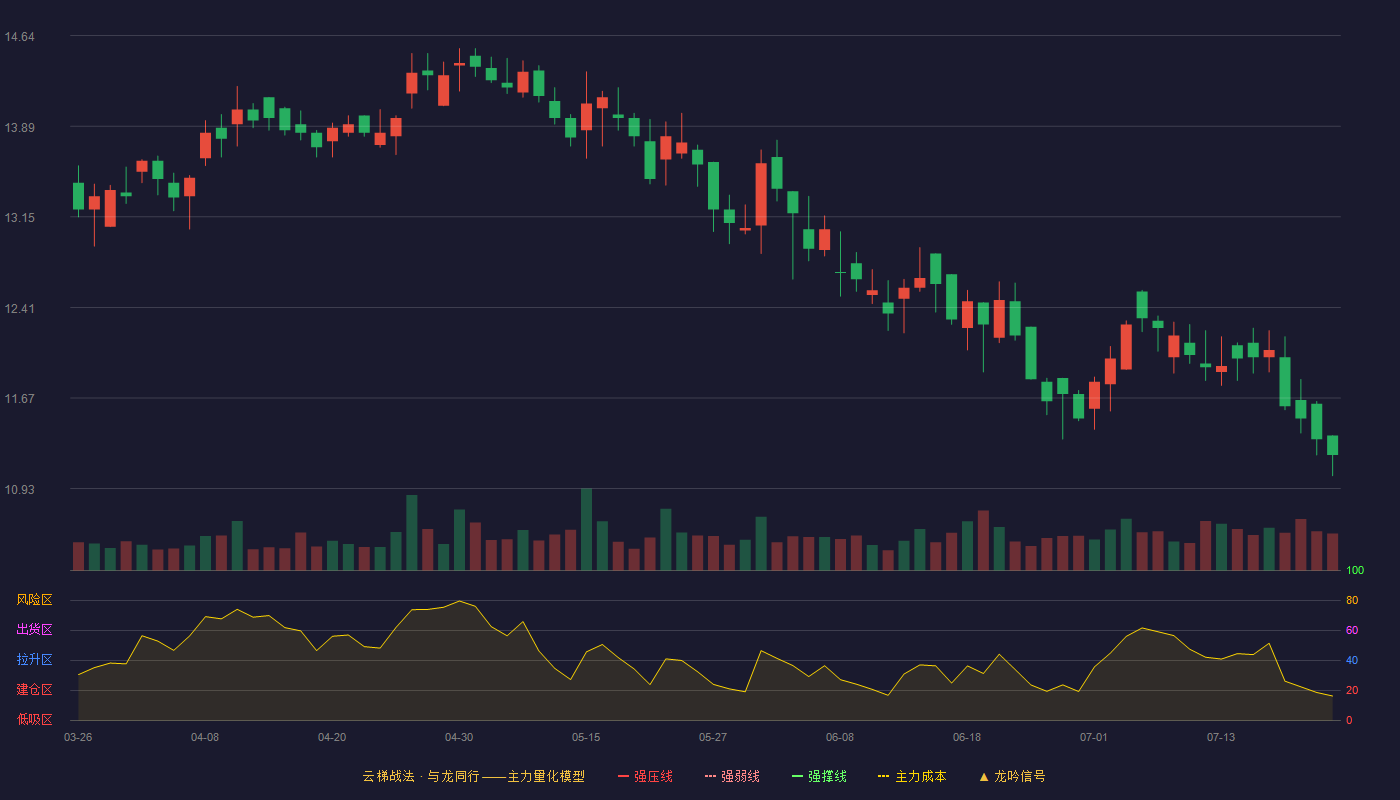Click the 云梯战法 主力量化模型 title text
Viewport: 1400px width, 800px height.
tap(473, 776)
